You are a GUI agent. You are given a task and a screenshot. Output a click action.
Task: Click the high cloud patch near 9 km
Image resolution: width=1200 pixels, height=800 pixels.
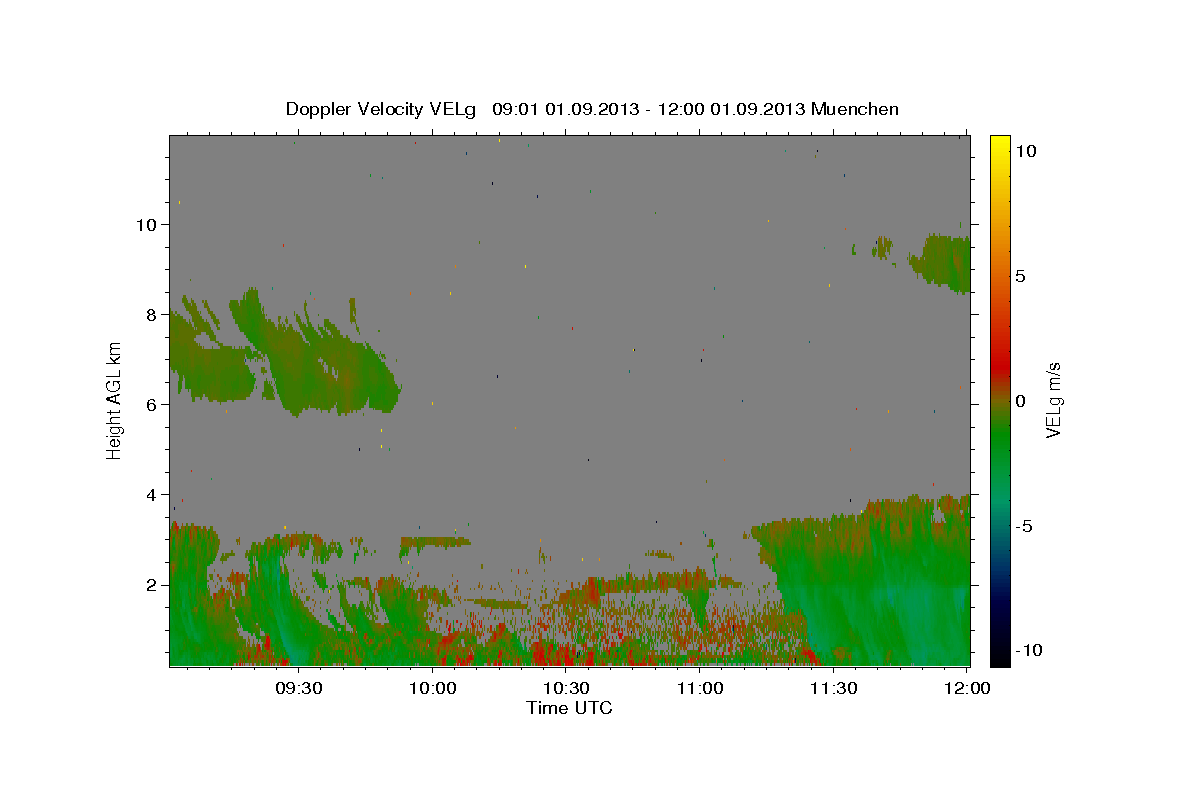point(941,262)
